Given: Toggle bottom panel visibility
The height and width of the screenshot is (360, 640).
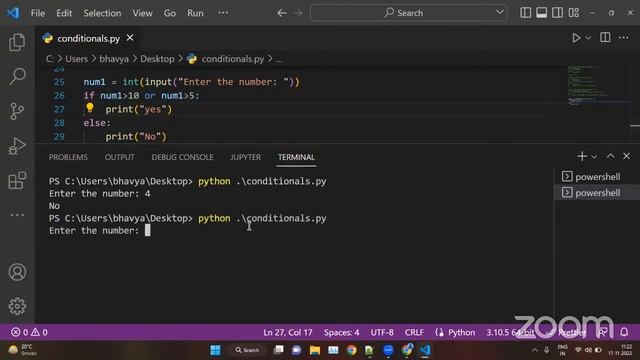Looking at the screenshot, I should pyautogui.click(x=542, y=13).
